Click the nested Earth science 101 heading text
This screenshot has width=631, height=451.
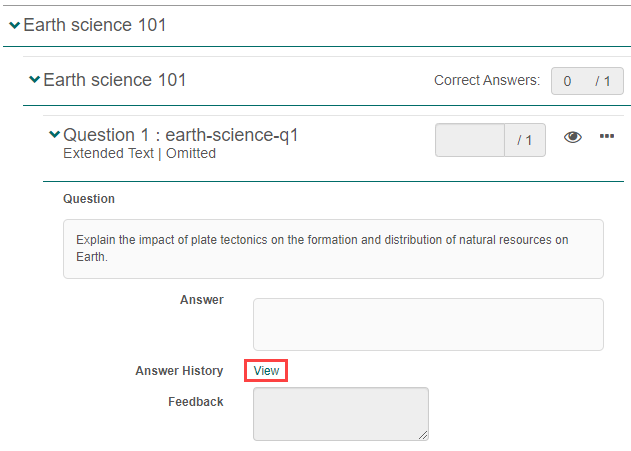115,80
